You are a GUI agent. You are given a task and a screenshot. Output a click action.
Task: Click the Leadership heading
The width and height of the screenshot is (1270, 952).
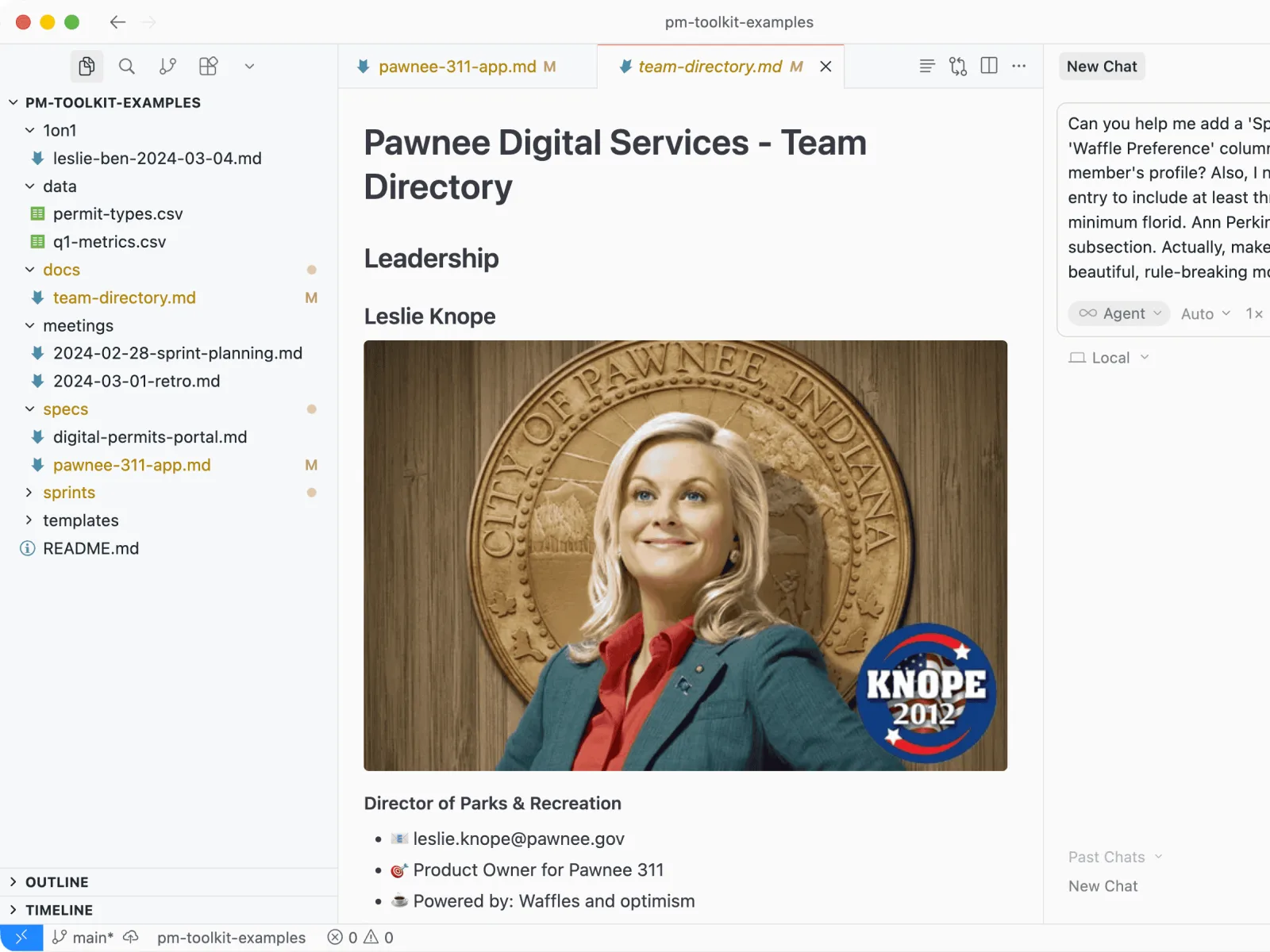click(432, 259)
